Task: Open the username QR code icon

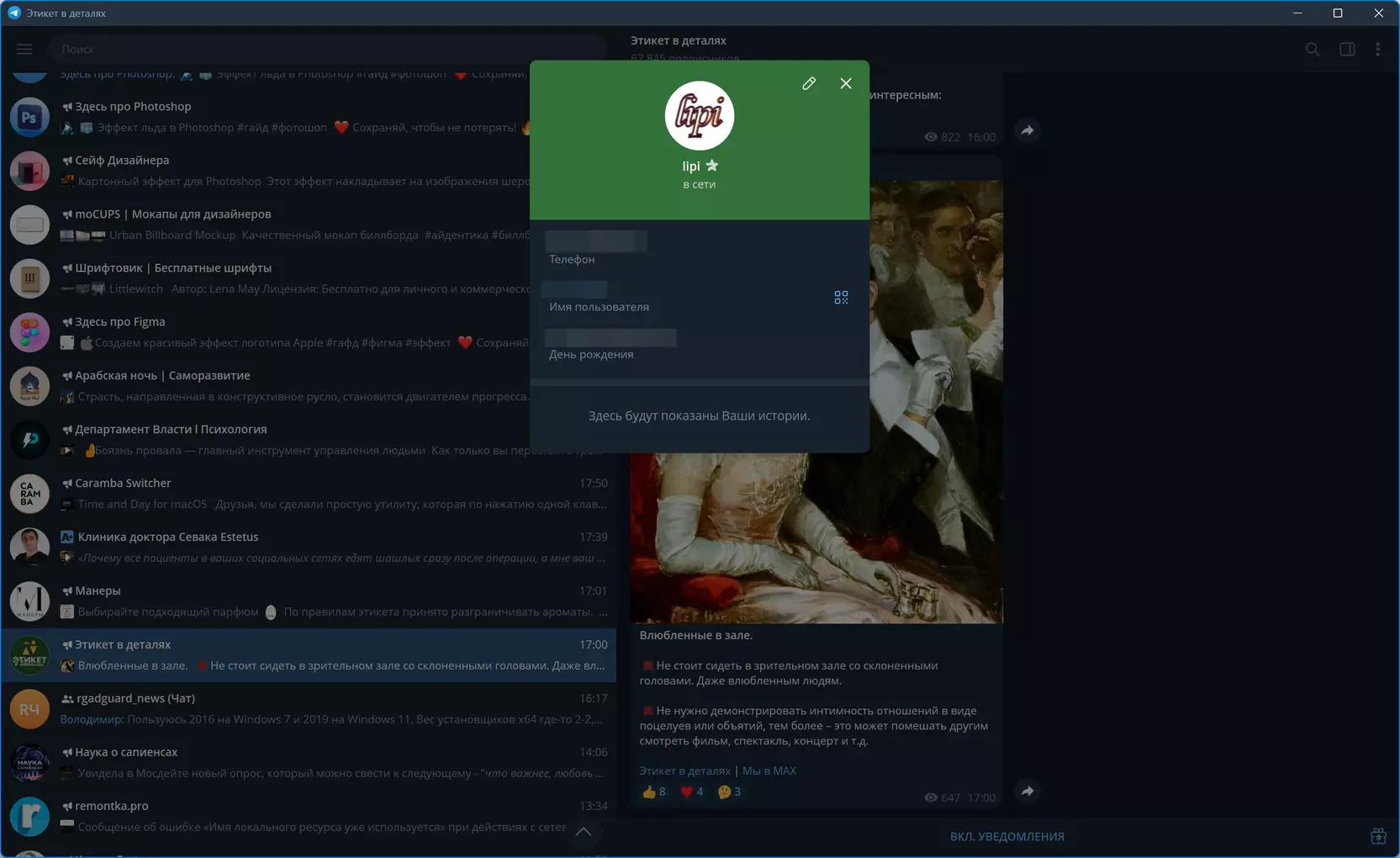Action: 841,298
